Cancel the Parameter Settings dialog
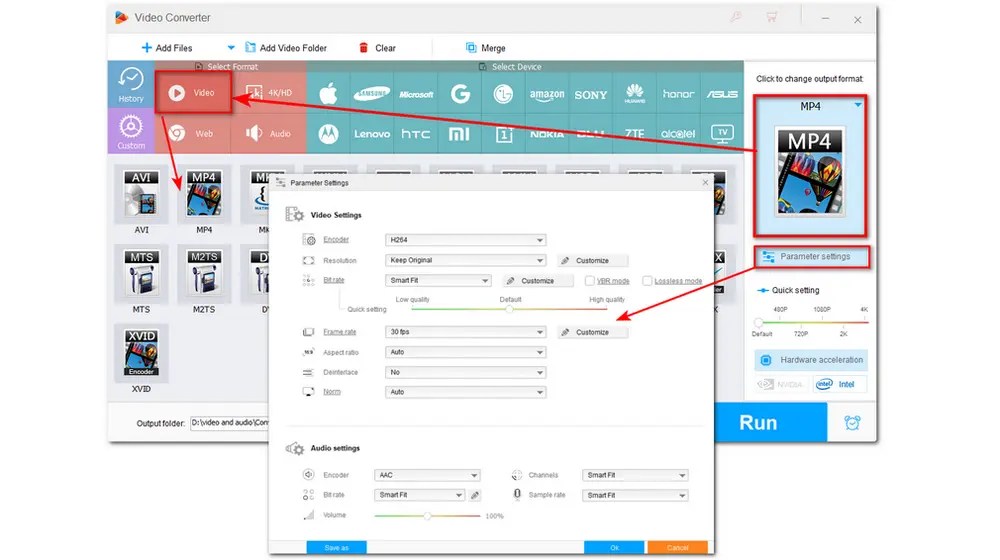Viewport: 1000px width, 560px height. (x=677, y=547)
